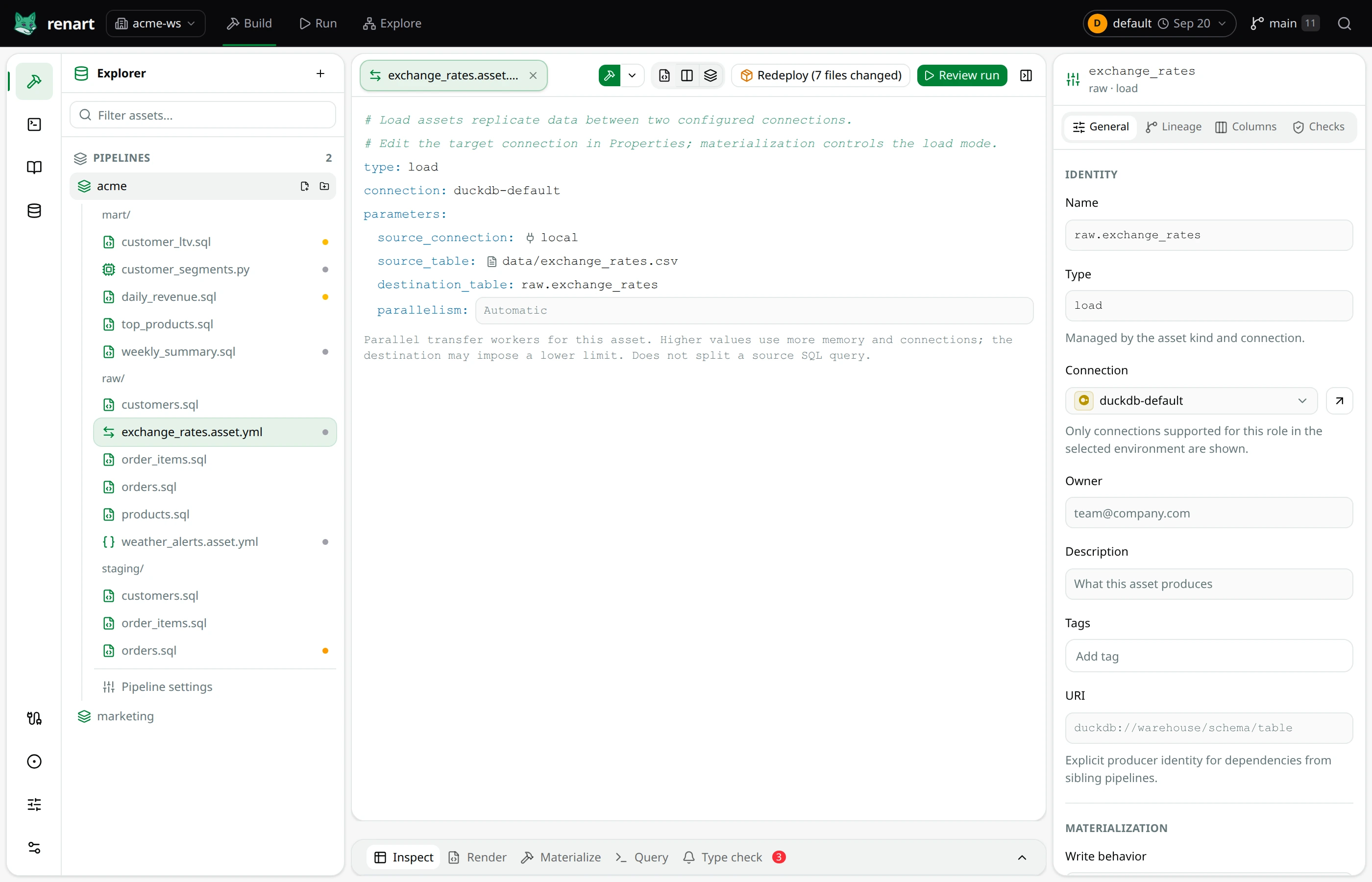
Task: Open the circle dot status icon in sidebar
Action: pos(34,761)
